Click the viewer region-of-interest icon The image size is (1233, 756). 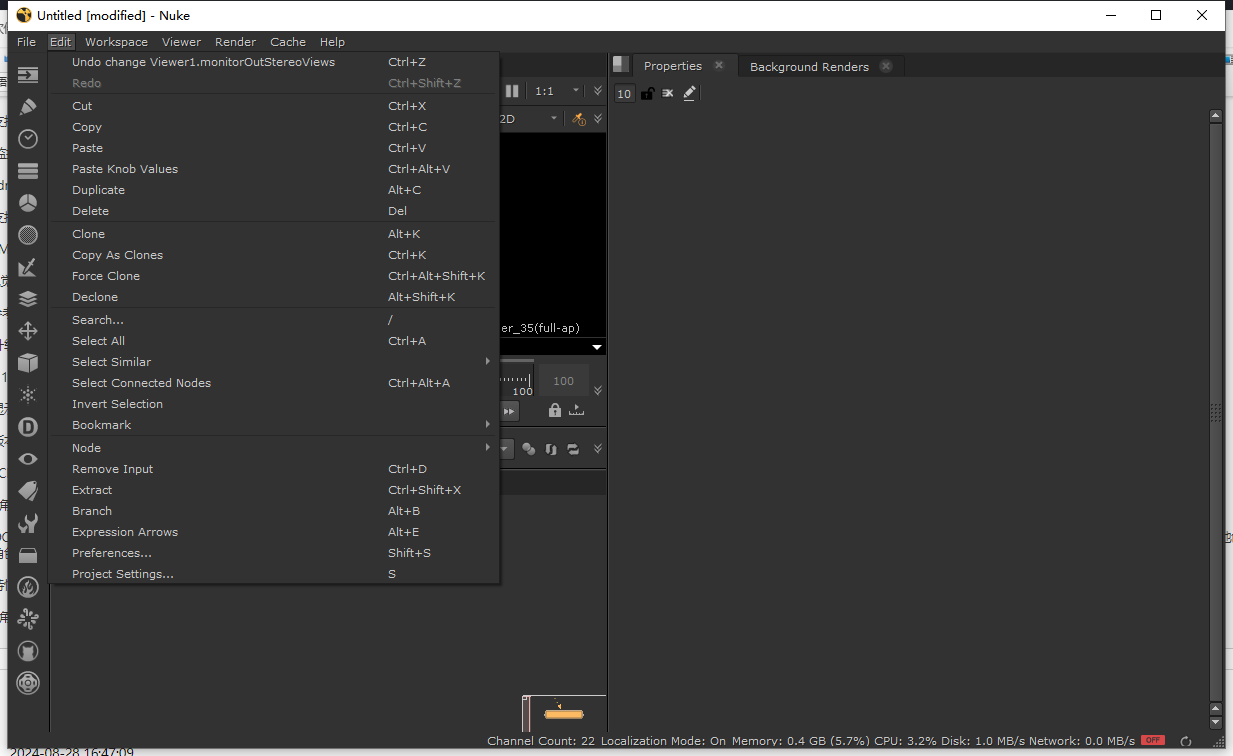[x=578, y=119]
